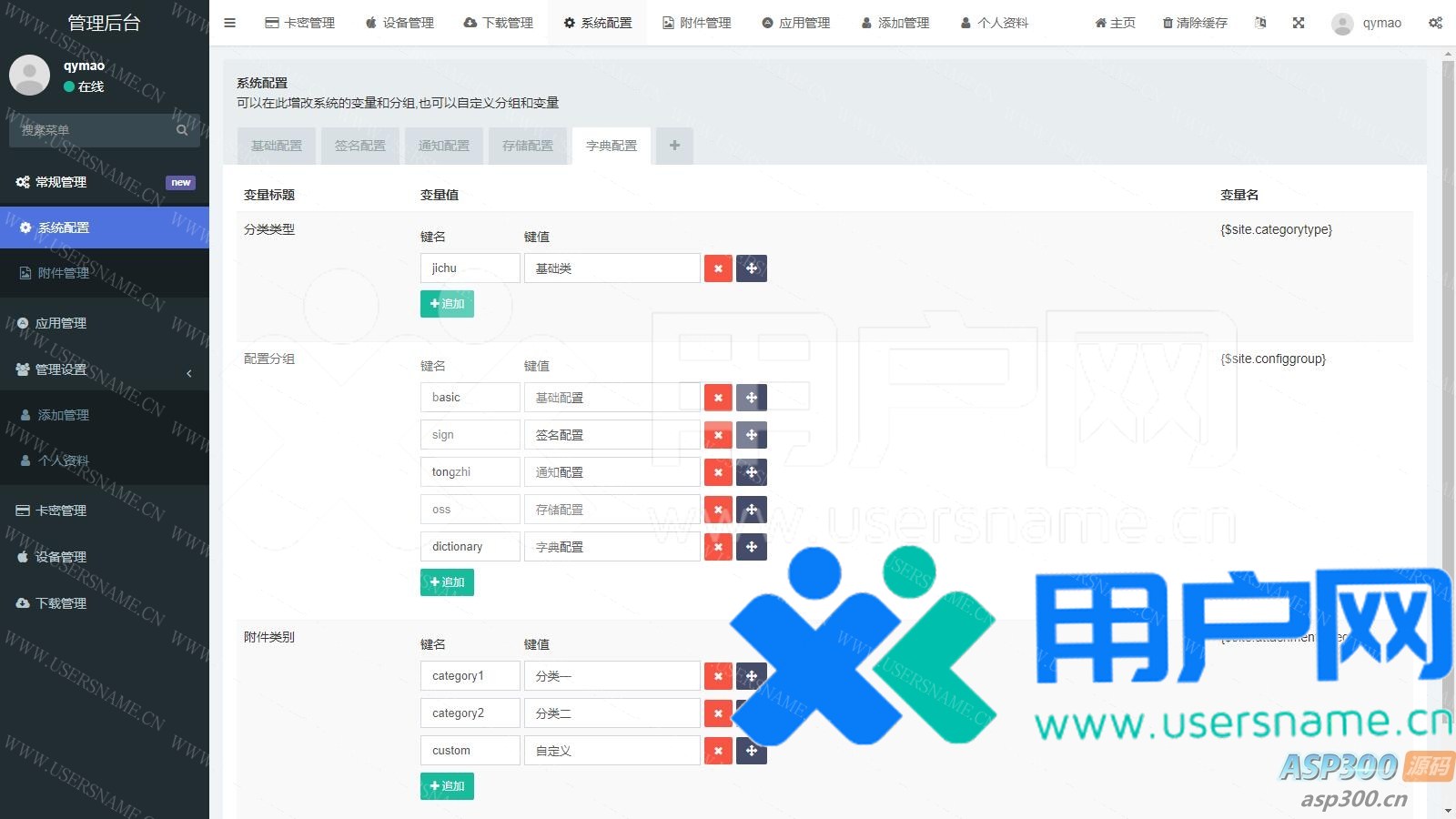Delete the tongzhi row
This screenshot has height=819, width=1456.
click(x=718, y=472)
